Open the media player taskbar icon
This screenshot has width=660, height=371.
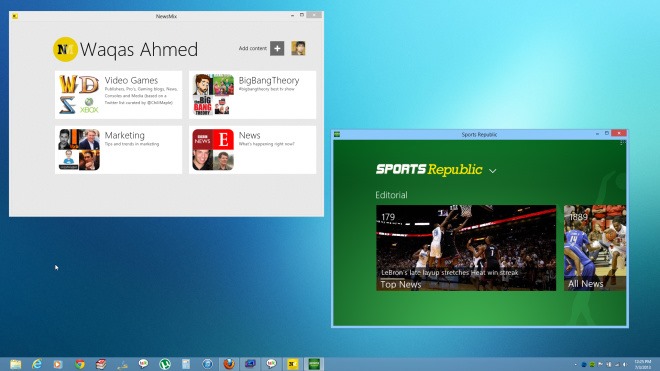(x=58, y=364)
